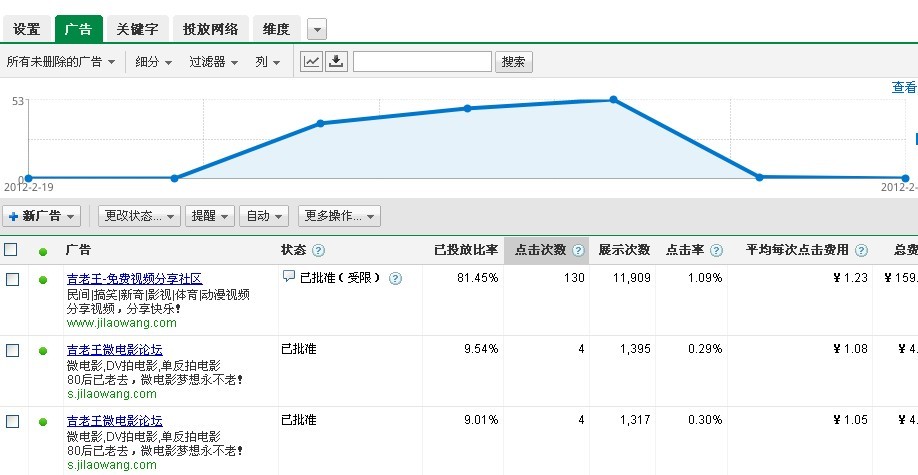Click help icon beside 点击率 header
Screen dimensions: 918x475
click(718, 250)
